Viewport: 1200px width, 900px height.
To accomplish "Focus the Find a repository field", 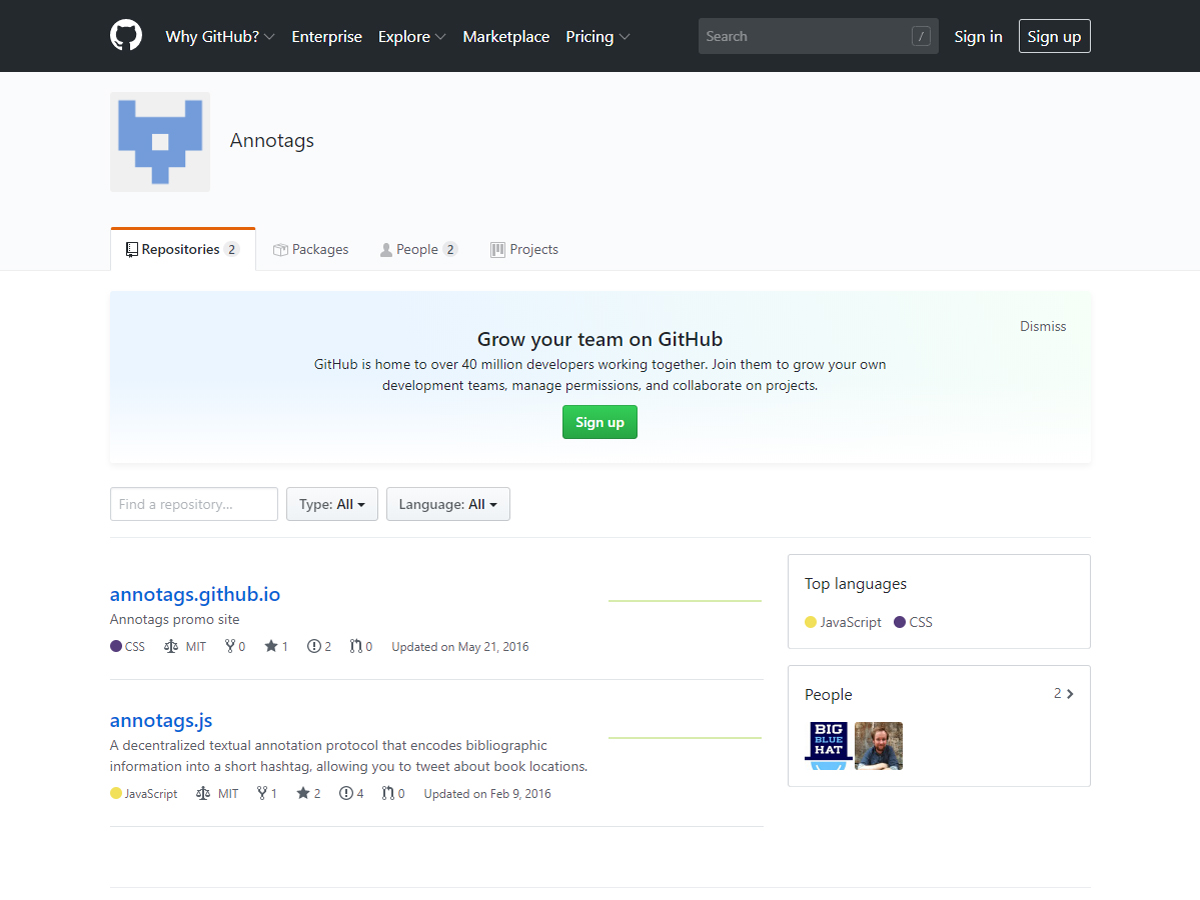I will click(194, 504).
